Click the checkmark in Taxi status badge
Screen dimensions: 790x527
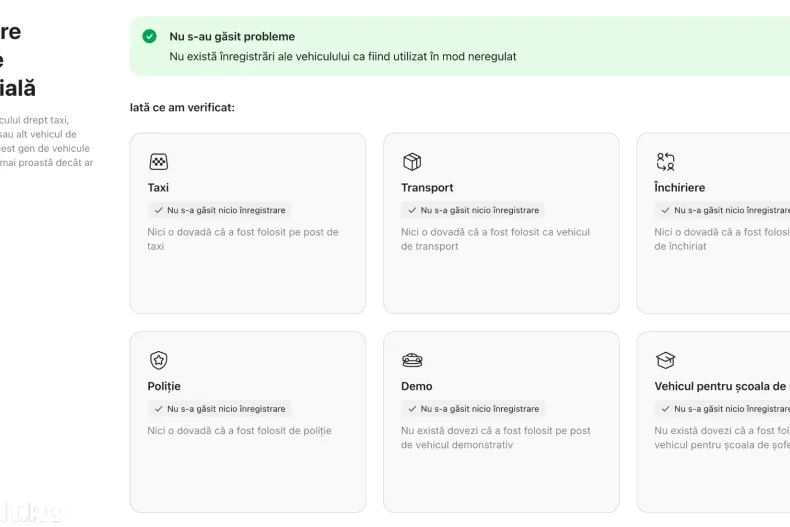coord(159,211)
